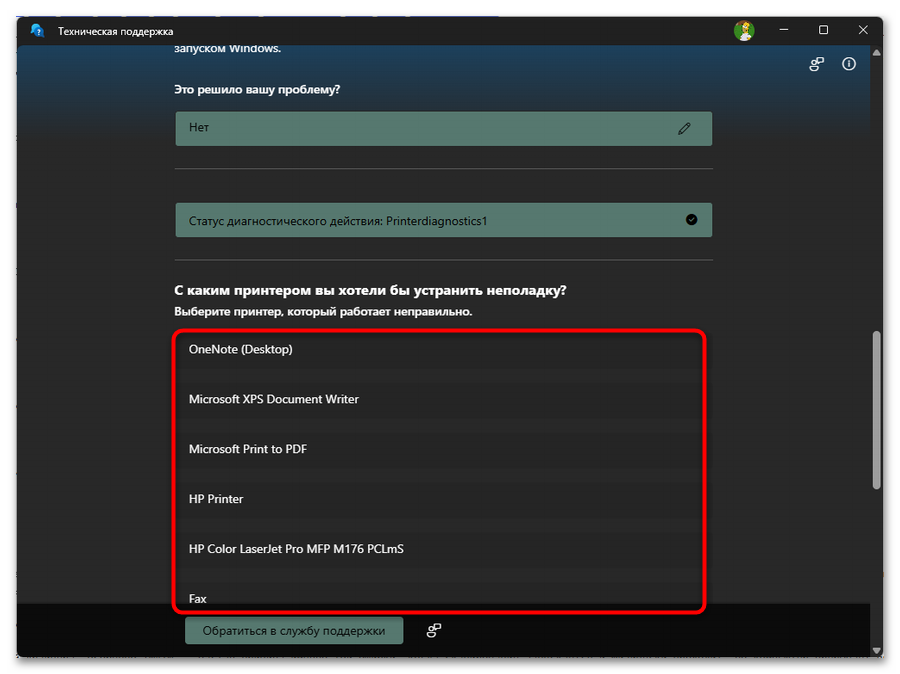Click the info circle icon
The height and width of the screenshot is (674, 900).
[848, 64]
